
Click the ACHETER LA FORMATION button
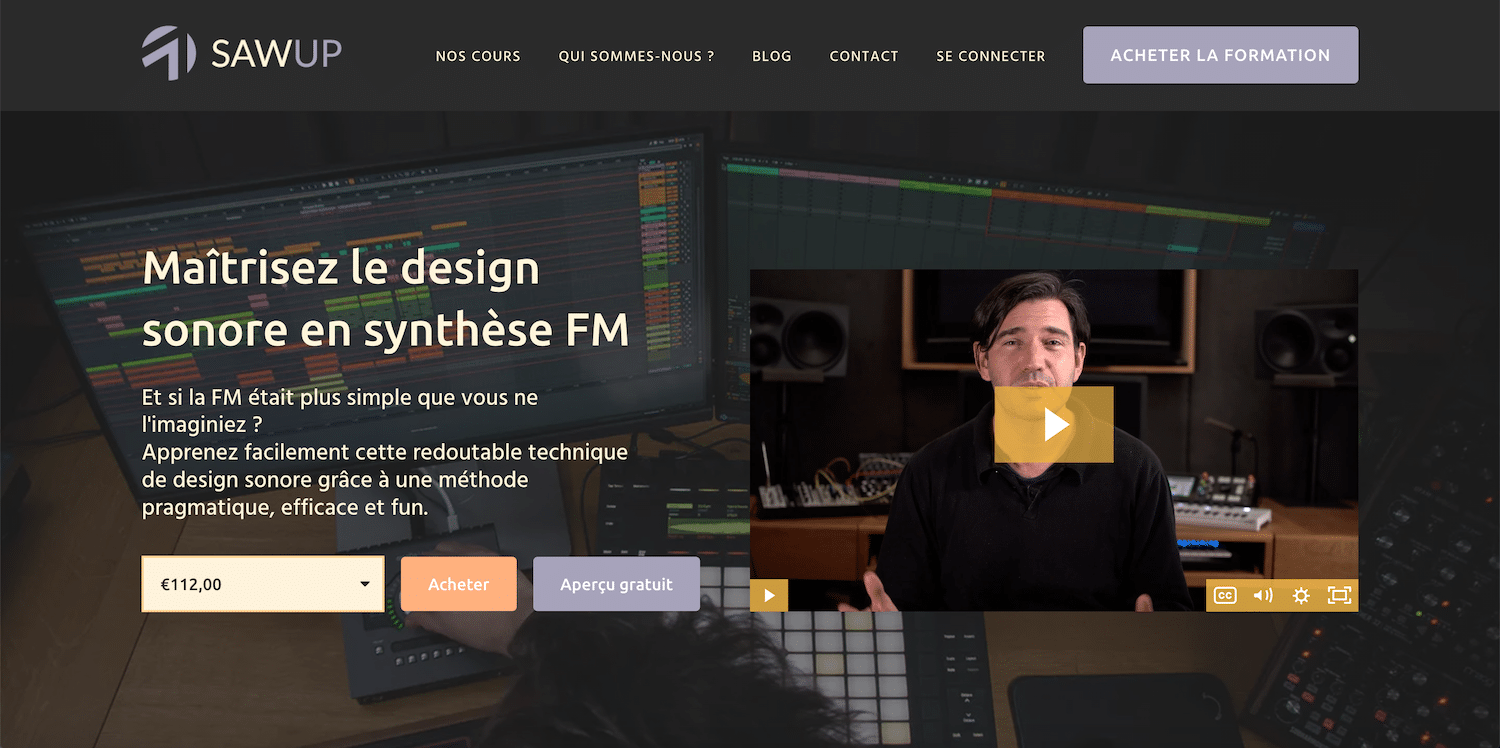[1220, 55]
